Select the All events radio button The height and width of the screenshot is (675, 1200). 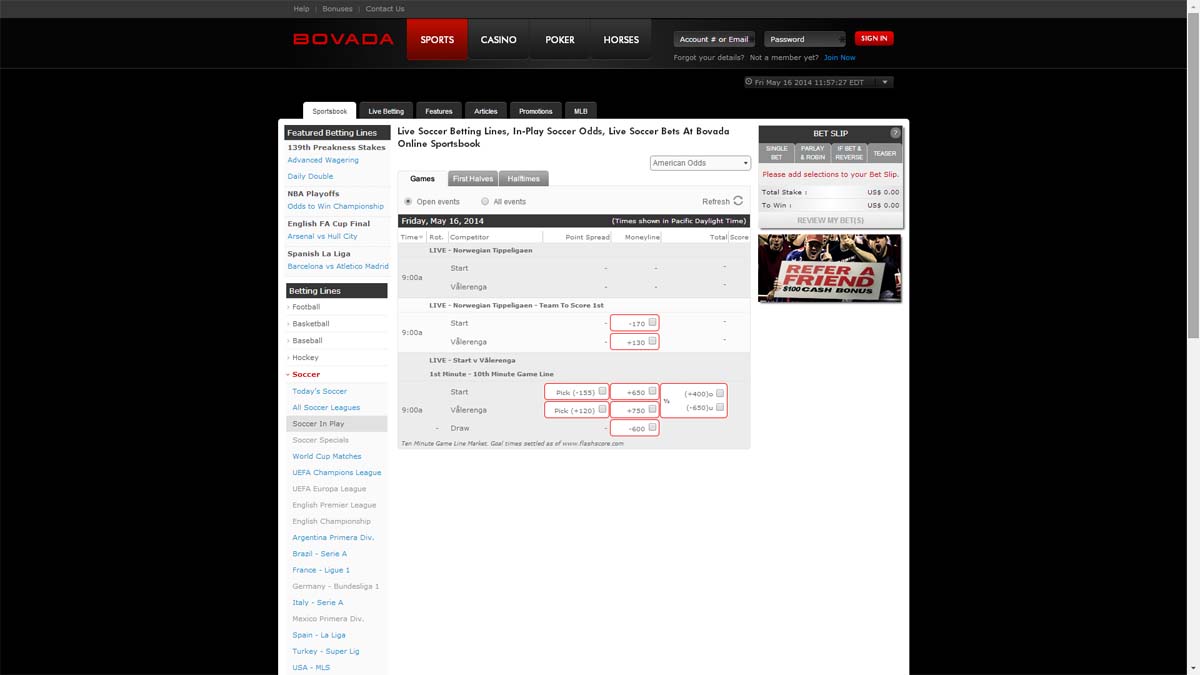point(485,201)
